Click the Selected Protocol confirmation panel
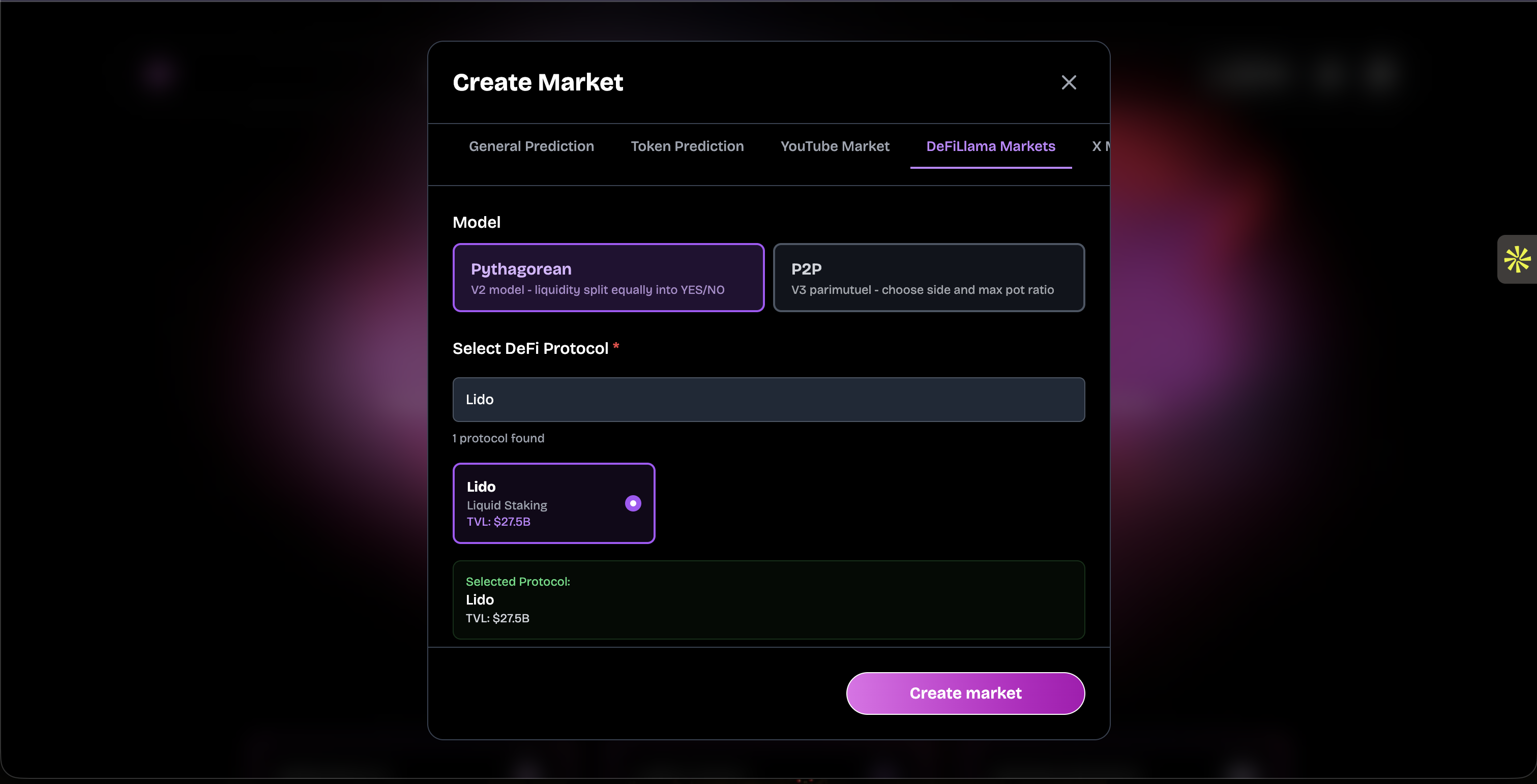The width and height of the screenshot is (1537, 784). [768, 599]
